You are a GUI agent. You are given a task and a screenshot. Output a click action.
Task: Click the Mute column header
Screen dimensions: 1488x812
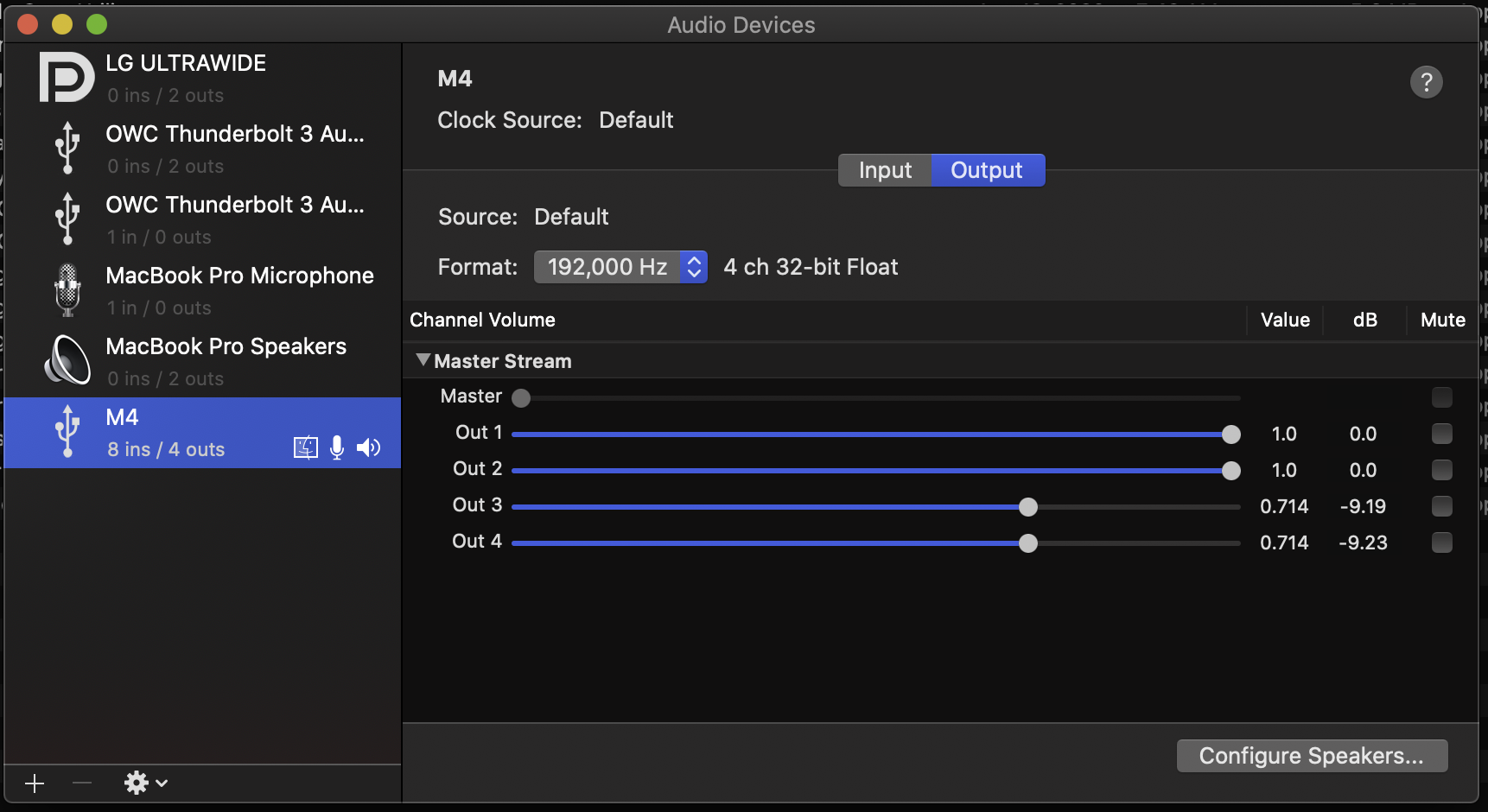1442,320
